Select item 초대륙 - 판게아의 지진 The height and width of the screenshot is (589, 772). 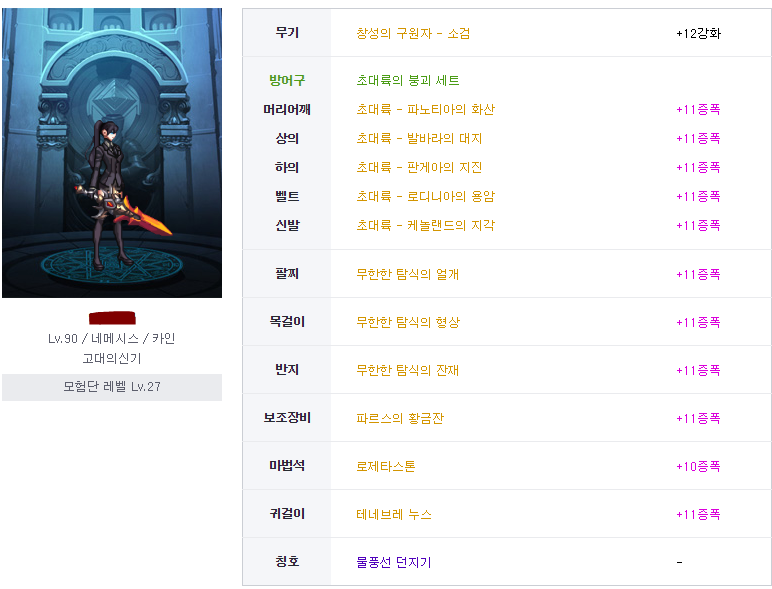[x=419, y=167]
